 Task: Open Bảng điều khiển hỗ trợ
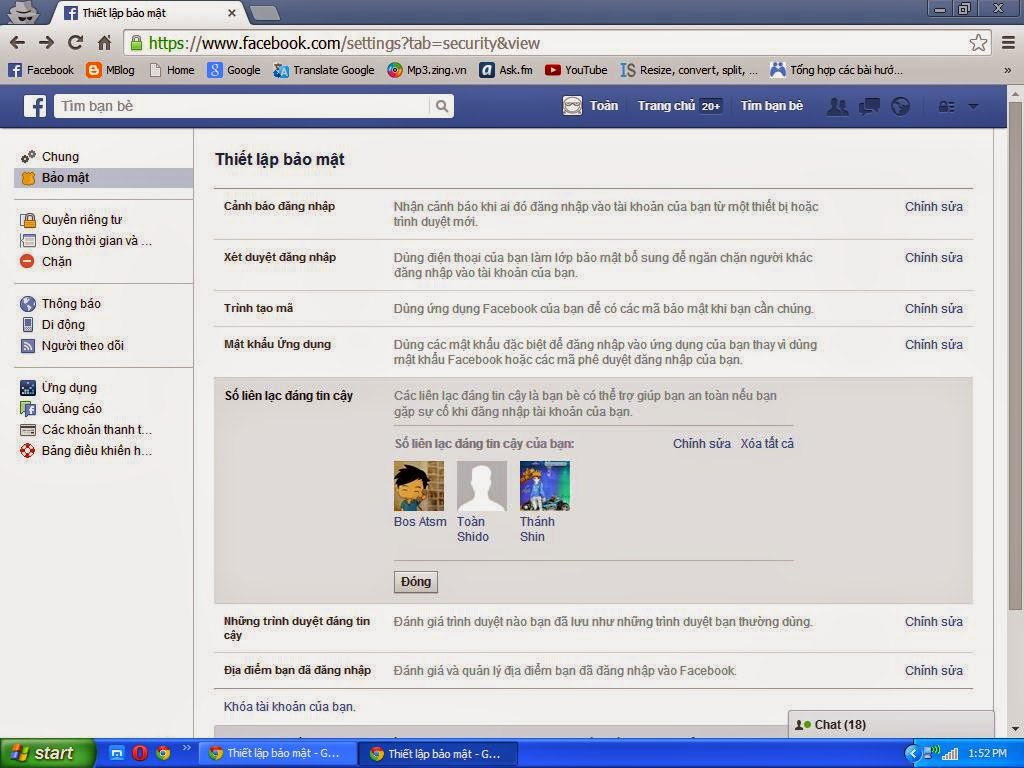[x=86, y=451]
